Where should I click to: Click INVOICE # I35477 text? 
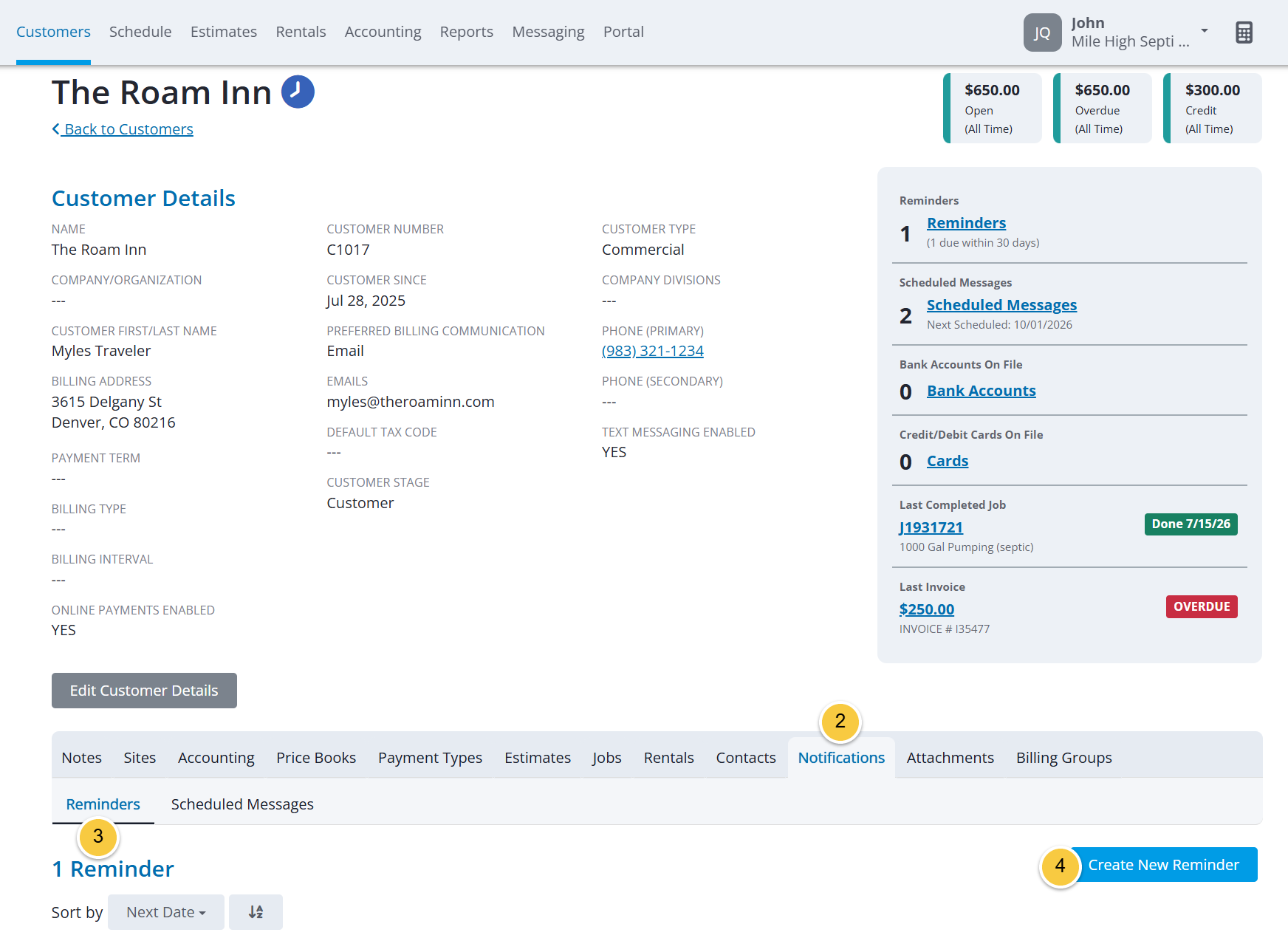coord(945,629)
